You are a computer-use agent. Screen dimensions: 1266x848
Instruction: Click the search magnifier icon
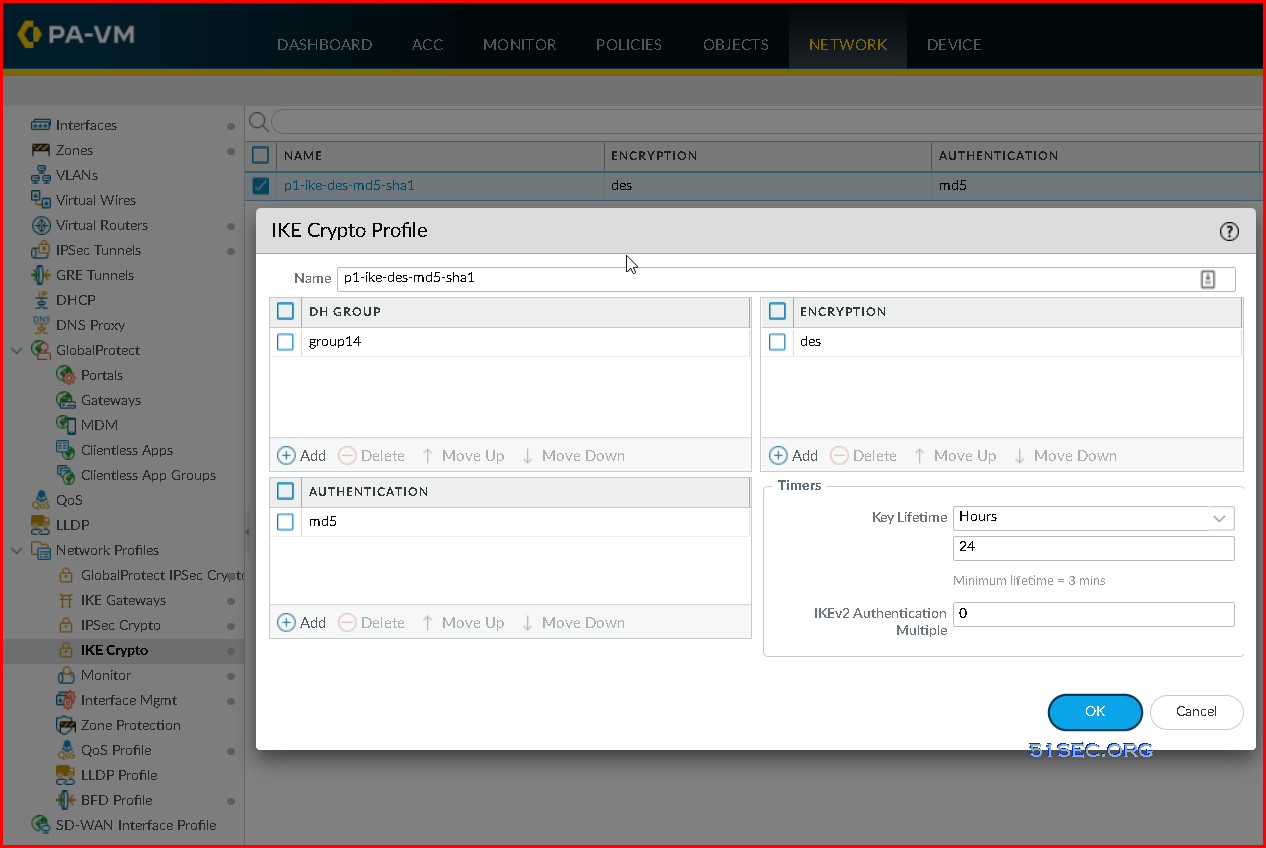coord(258,122)
